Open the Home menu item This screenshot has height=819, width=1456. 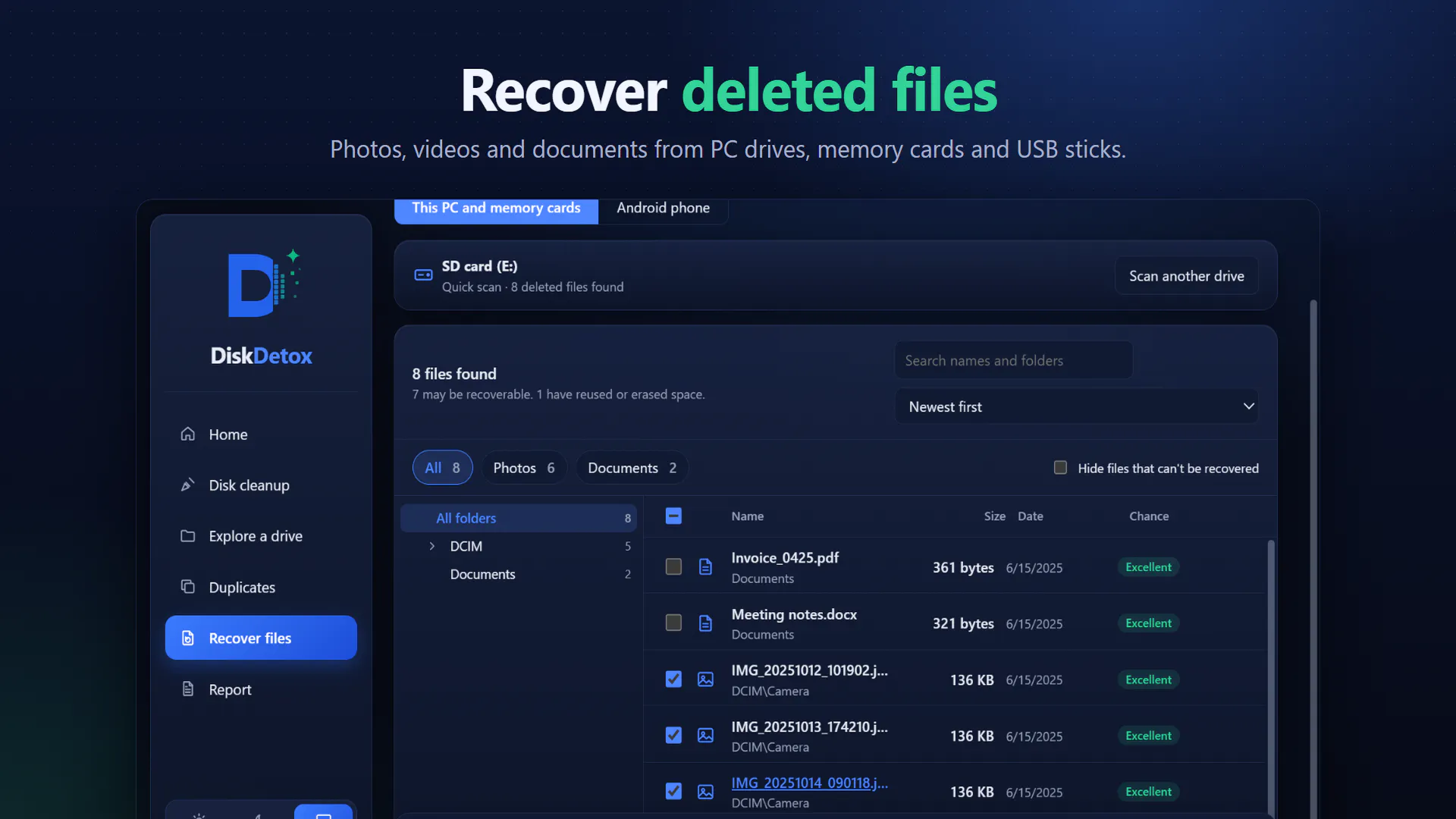pos(261,435)
